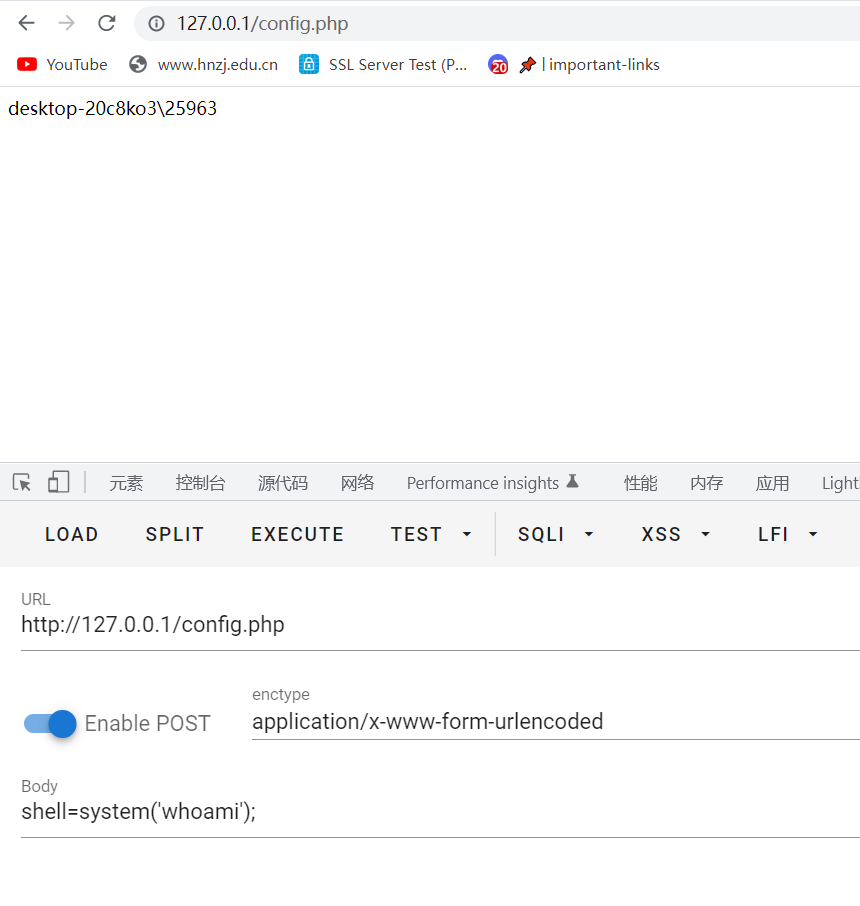This screenshot has width=860, height=906.
Task: Reload the page with refresh icon
Action: click(x=106, y=23)
